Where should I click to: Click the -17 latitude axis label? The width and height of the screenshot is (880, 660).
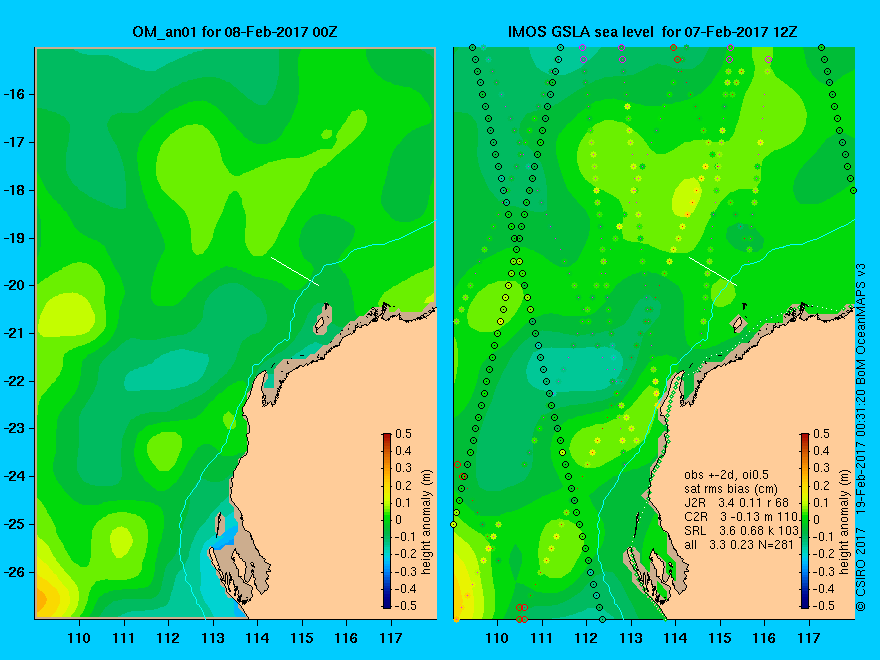click(x=13, y=142)
